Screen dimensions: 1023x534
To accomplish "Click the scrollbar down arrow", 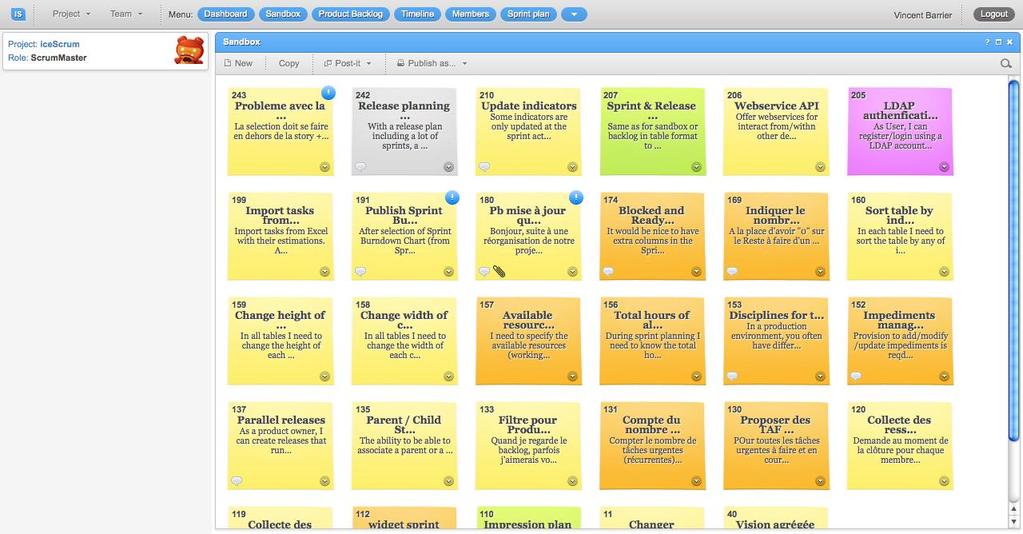I will pyautogui.click(x=1013, y=522).
